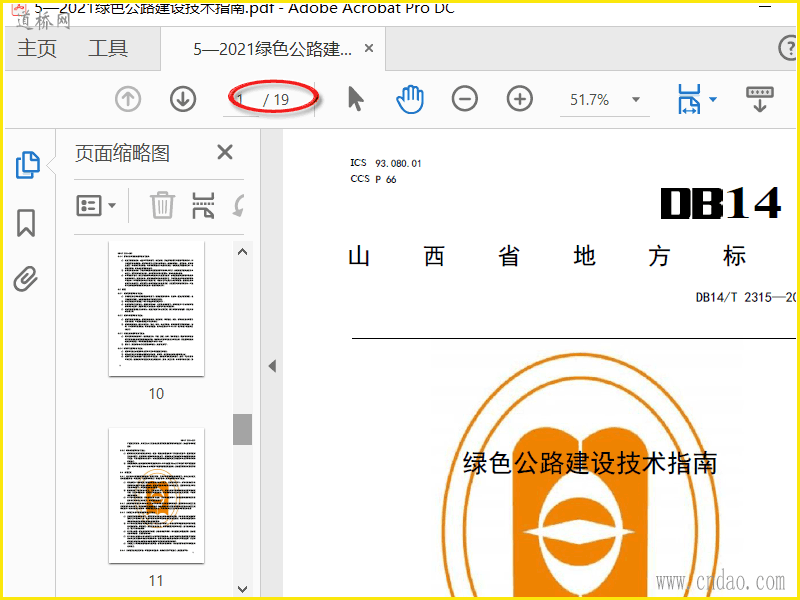Image resolution: width=800 pixels, height=600 pixels.
Task: Select page 11 thumbnail
Action: 157,496
